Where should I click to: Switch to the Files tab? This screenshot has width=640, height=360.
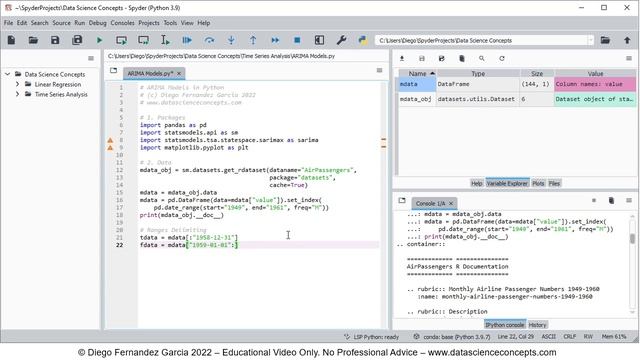pyautogui.click(x=554, y=183)
